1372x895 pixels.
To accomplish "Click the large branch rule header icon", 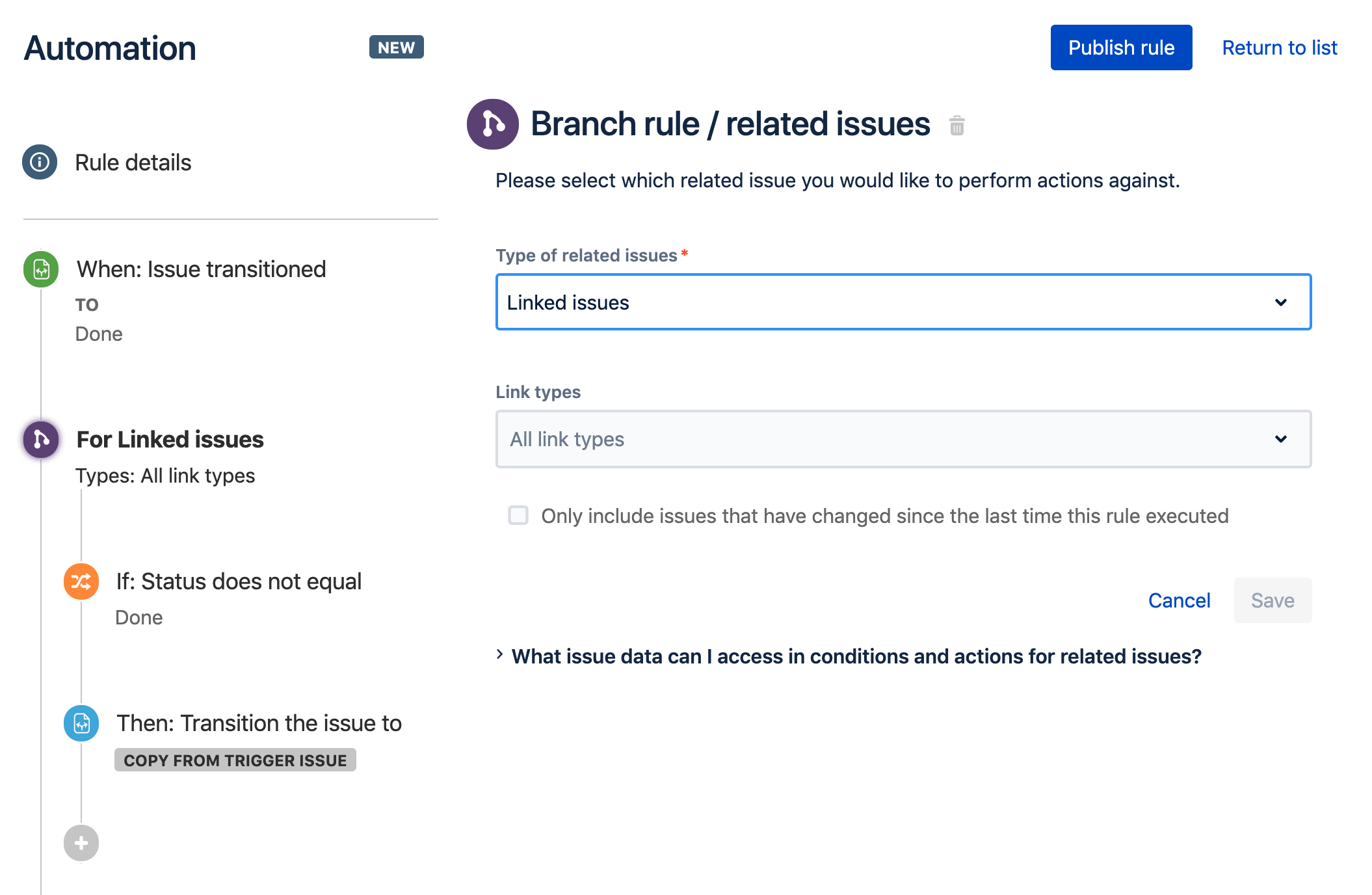I will point(493,124).
